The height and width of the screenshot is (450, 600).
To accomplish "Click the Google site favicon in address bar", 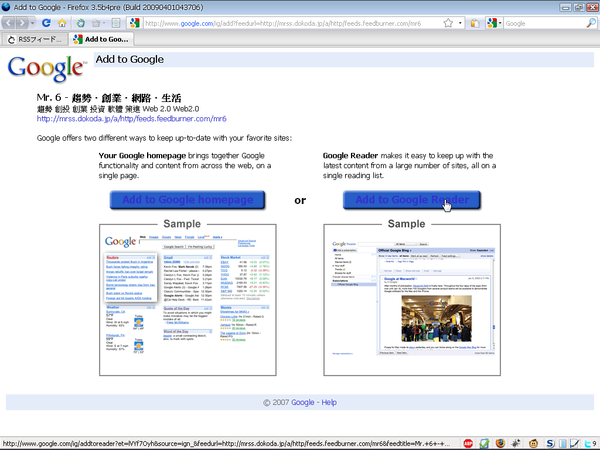I will 135,23.
